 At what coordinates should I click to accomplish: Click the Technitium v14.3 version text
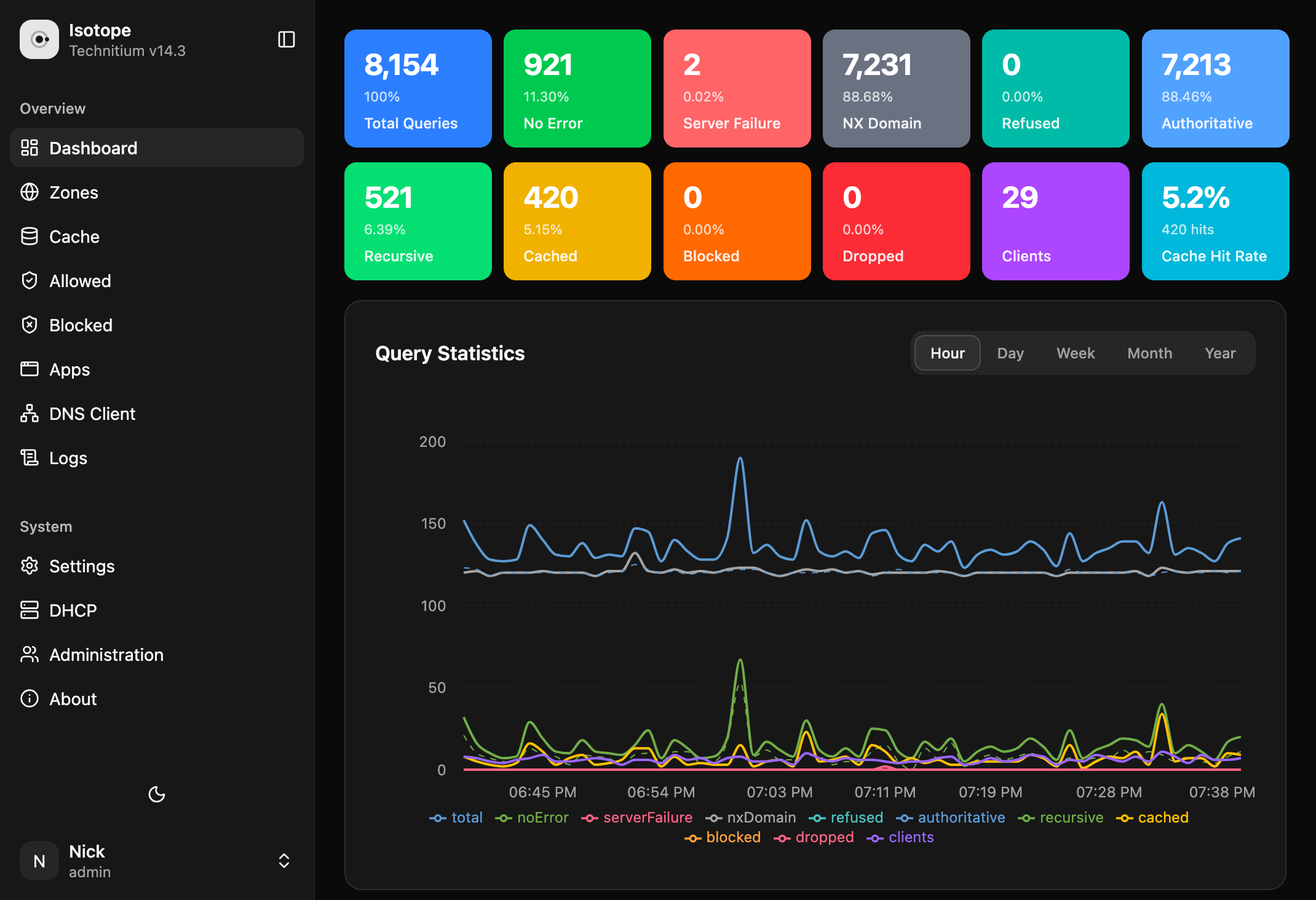tap(127, 50)
